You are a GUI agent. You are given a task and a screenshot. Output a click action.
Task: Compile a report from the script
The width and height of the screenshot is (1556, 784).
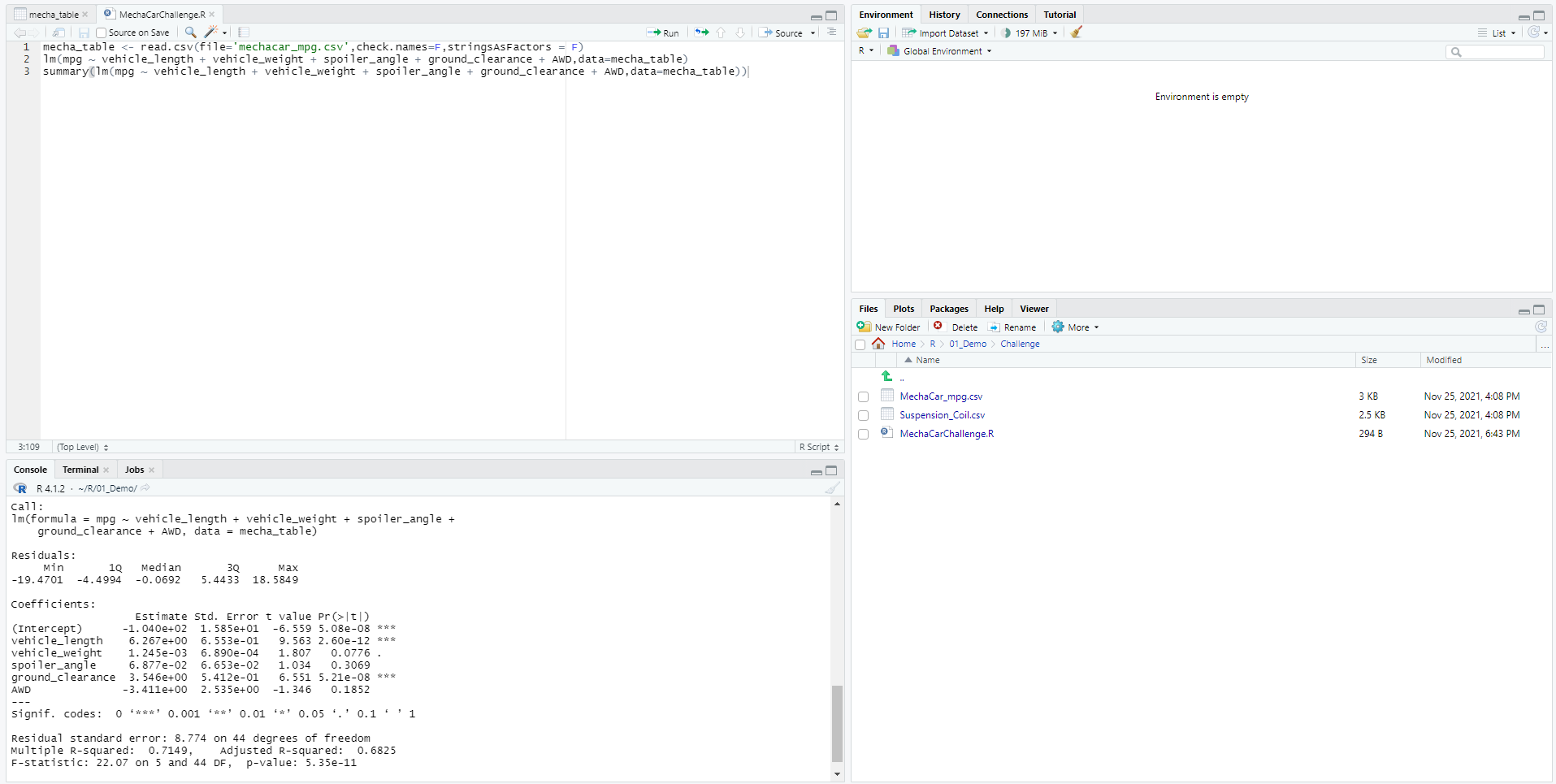pos(242,32)
